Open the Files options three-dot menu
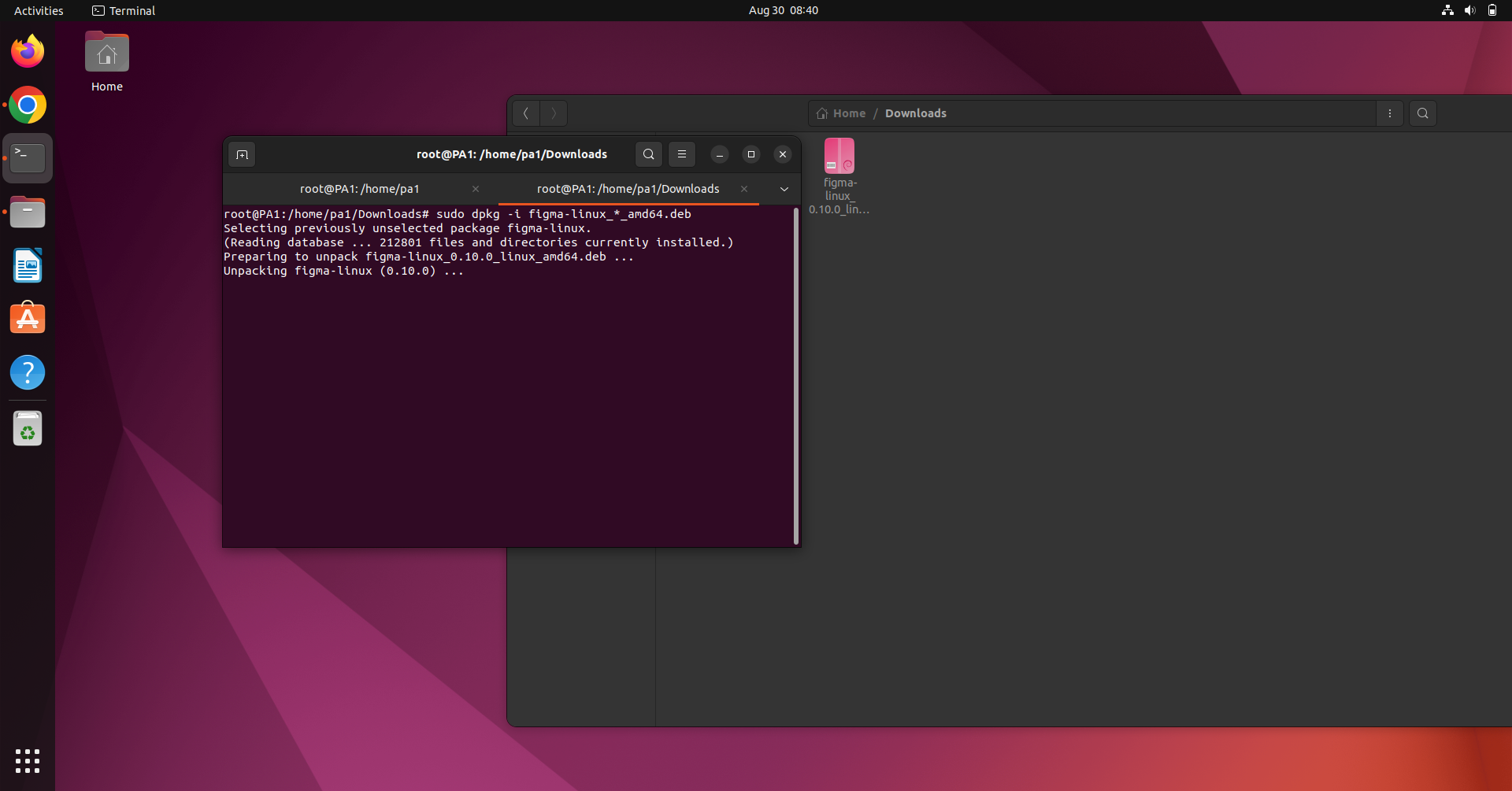Screen dimensions: 1512x791 click(x=1389, y=113)
